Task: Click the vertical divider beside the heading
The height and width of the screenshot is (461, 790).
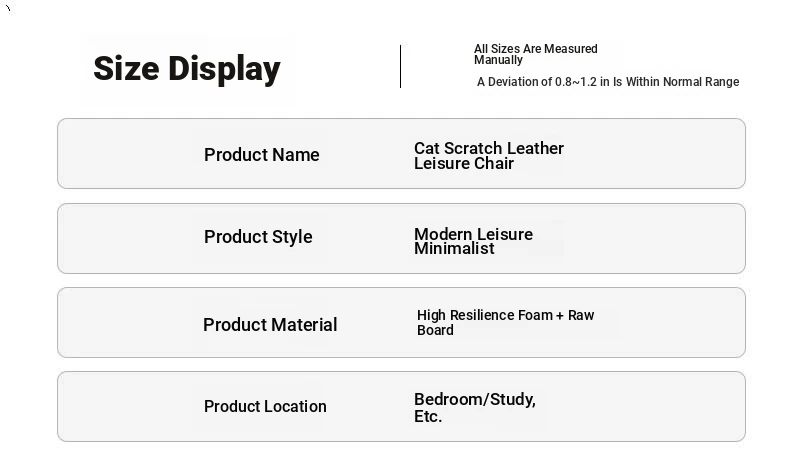Action: pos(400,66)
